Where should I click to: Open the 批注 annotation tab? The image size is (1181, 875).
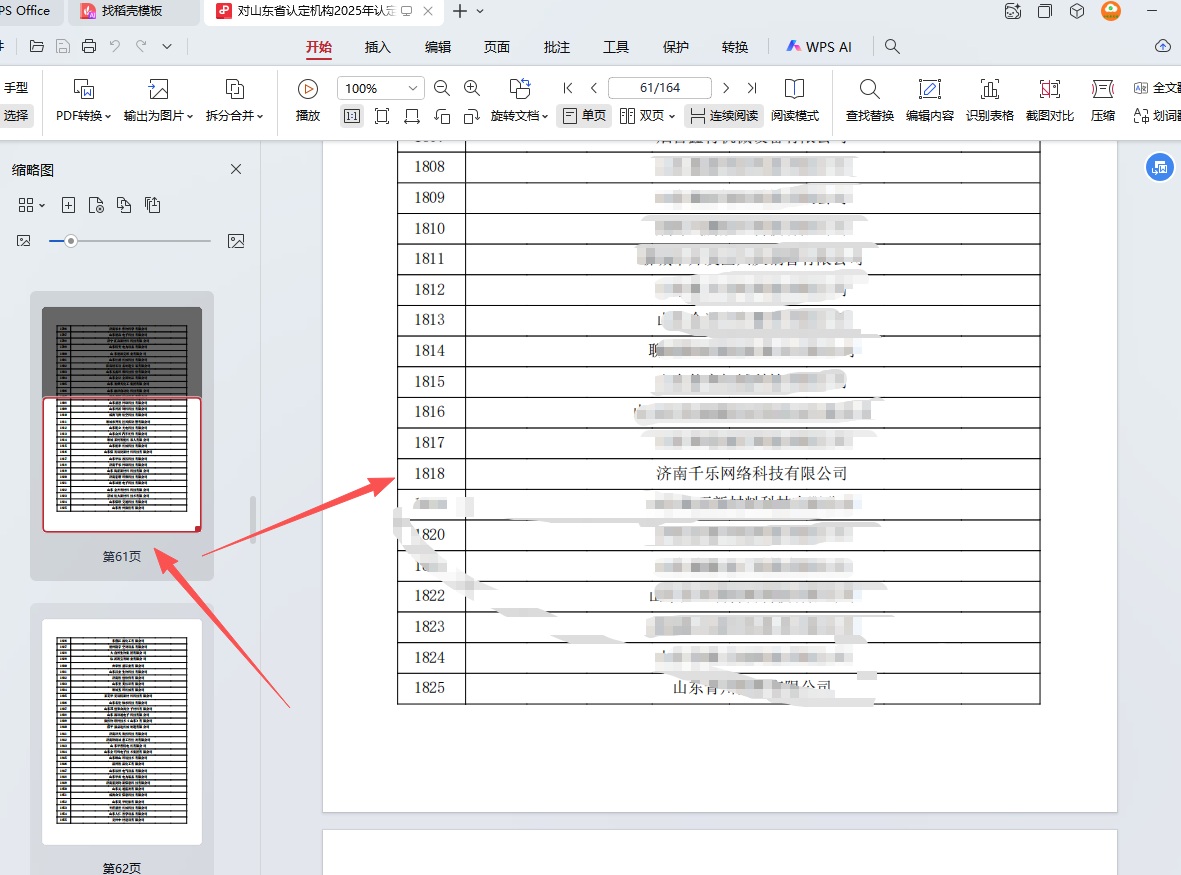556,47
